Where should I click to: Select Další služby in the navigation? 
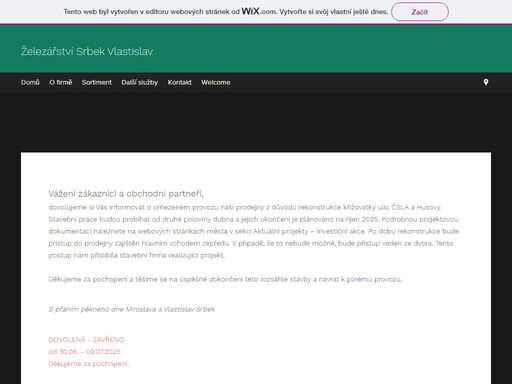pos(140,82)
